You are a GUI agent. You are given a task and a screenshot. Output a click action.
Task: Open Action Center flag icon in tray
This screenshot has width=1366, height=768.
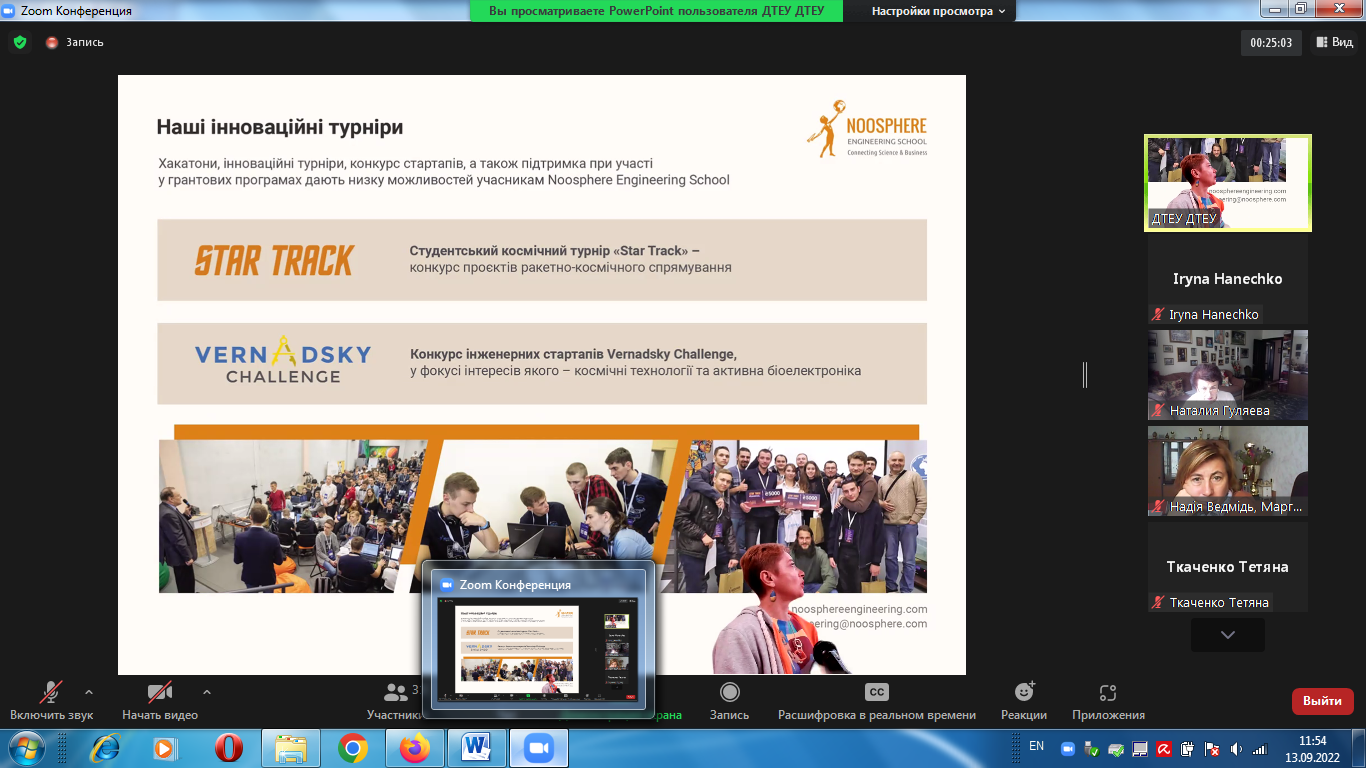point(1211,748)
